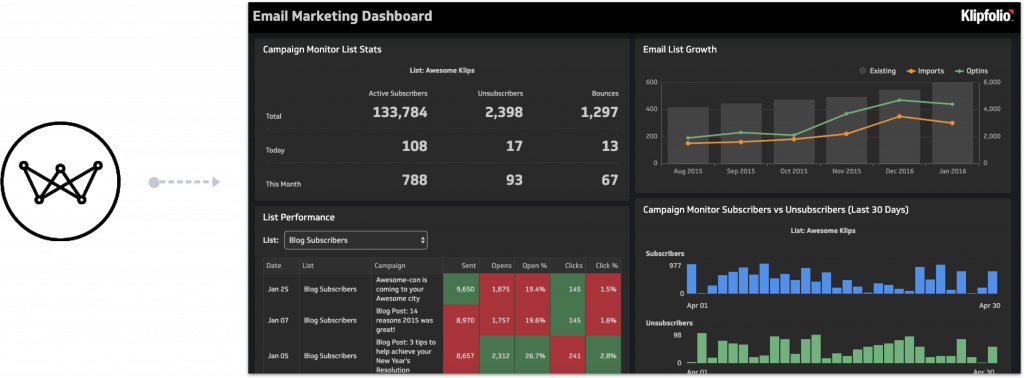
Task: Click the Jan 25 date cell
Action: click(x=281, y=289)
